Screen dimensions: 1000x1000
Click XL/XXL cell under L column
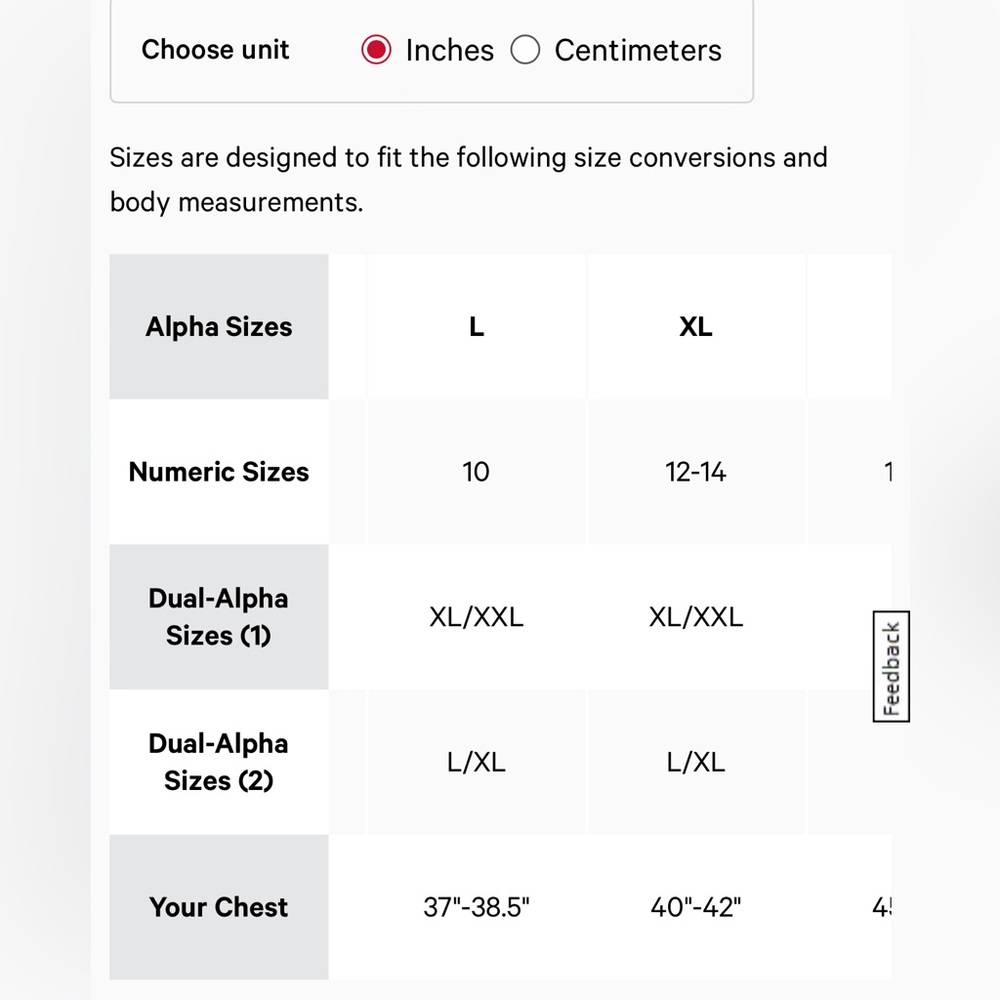click(476, 617)
